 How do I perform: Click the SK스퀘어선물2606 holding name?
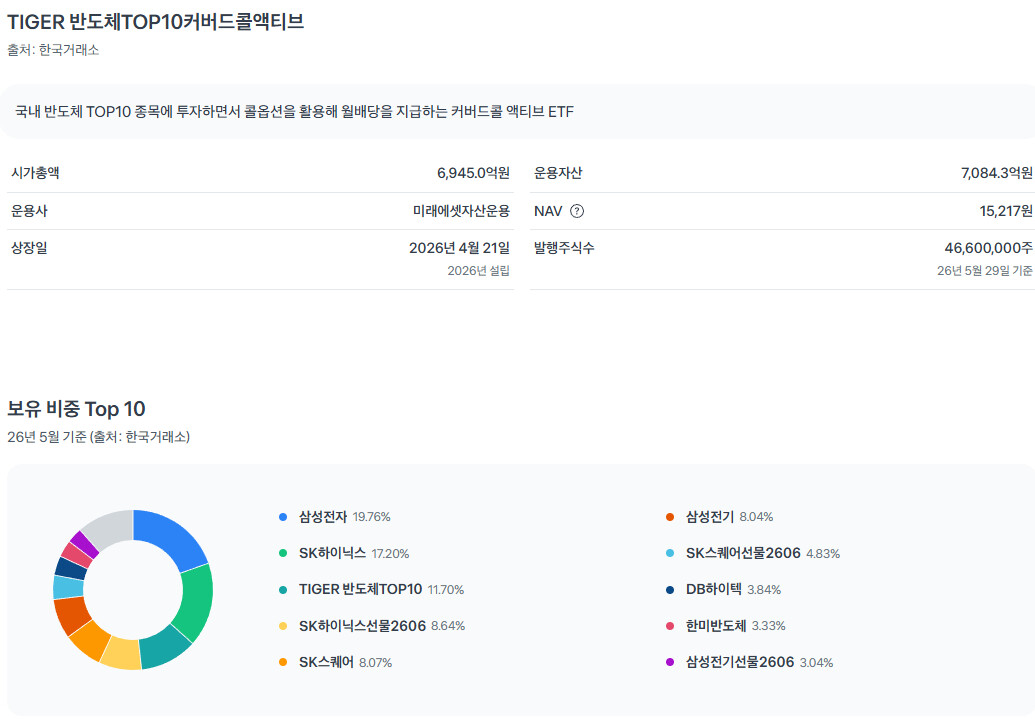(743, 553)
